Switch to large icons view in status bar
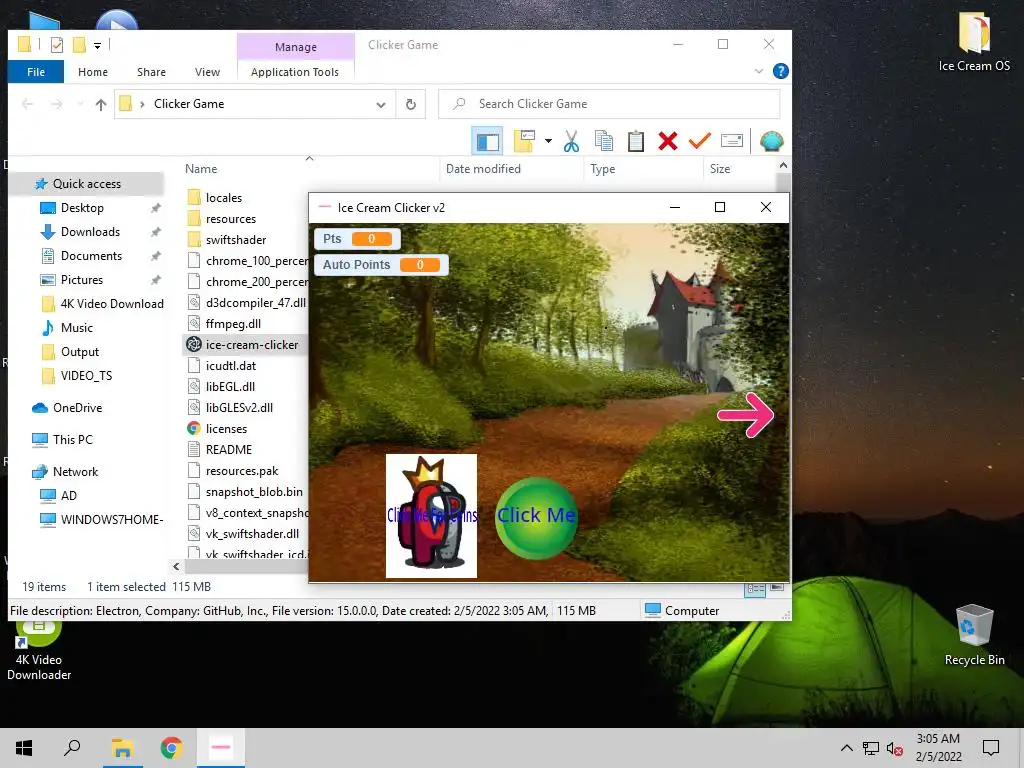Screen dimensions: 1024x768 tap(777, 589)
